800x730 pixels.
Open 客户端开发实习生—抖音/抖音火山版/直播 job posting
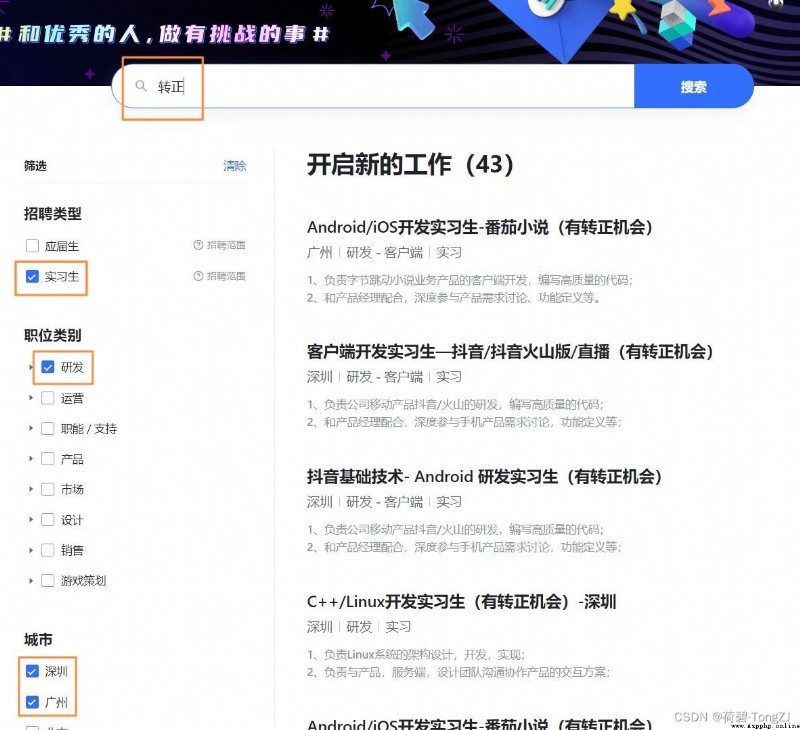[x=510, y=351]
